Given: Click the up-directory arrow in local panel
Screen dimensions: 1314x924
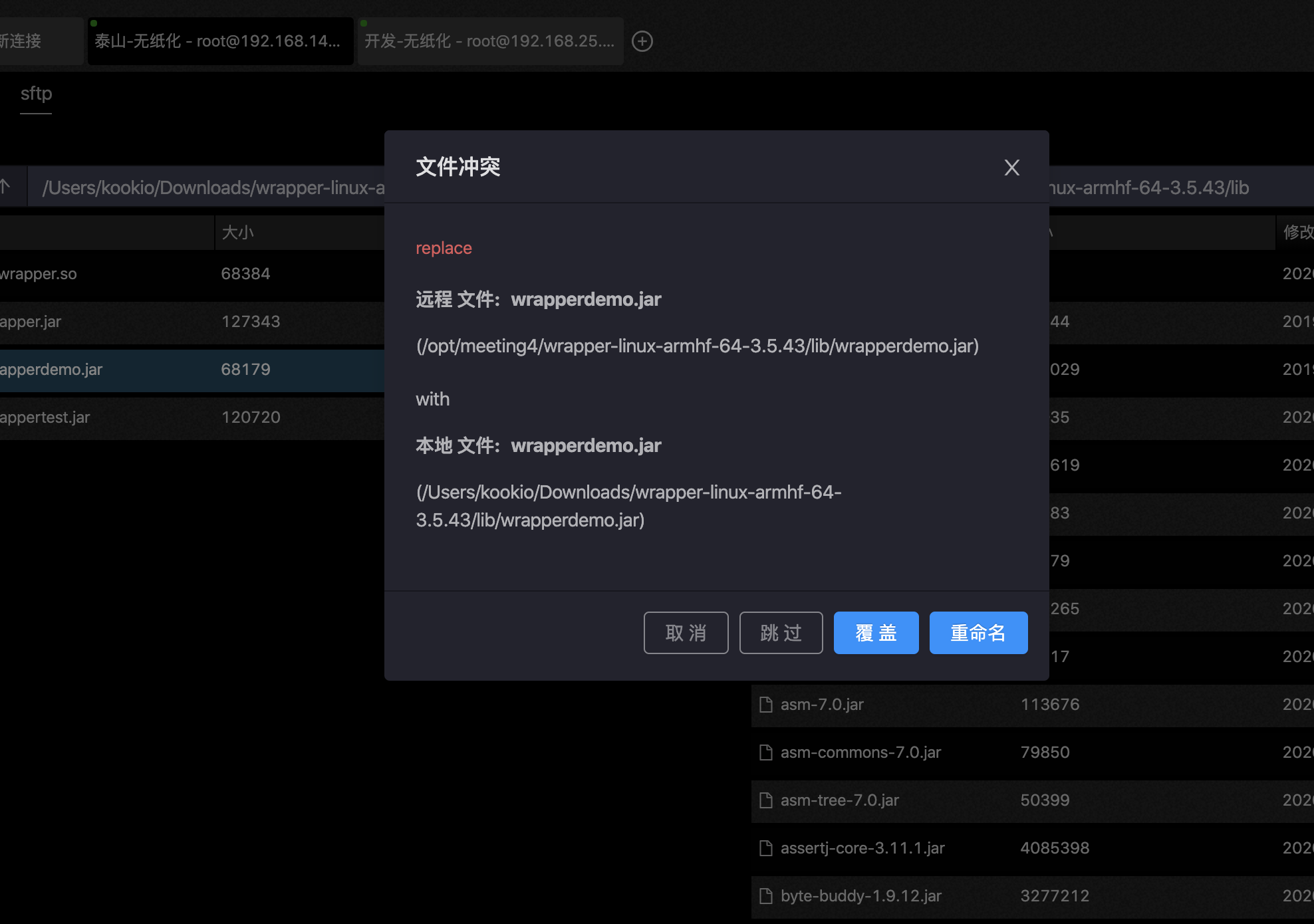Looking at the screenshot, I should point(6,187).
